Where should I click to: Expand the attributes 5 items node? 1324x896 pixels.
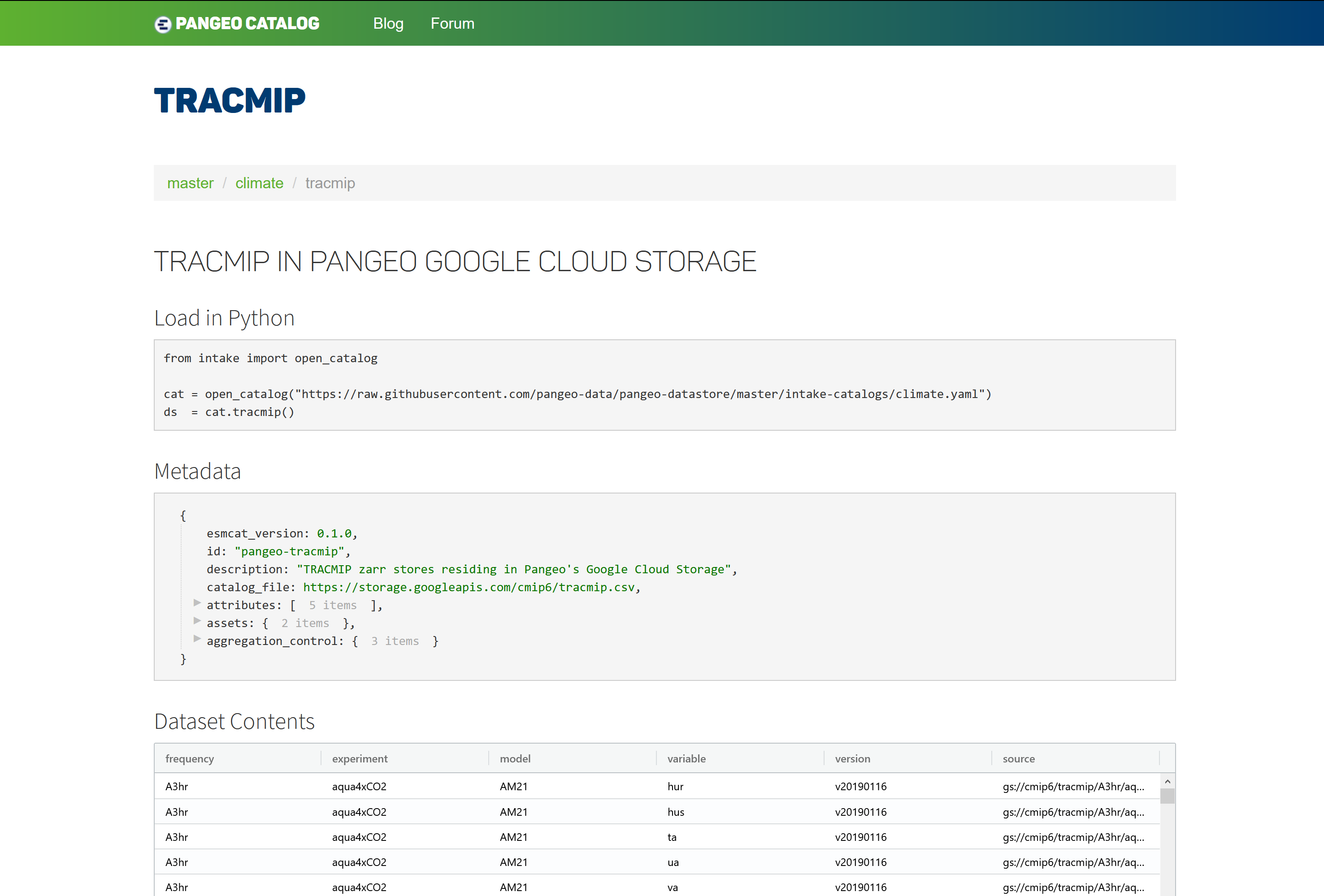coord(197,603)
